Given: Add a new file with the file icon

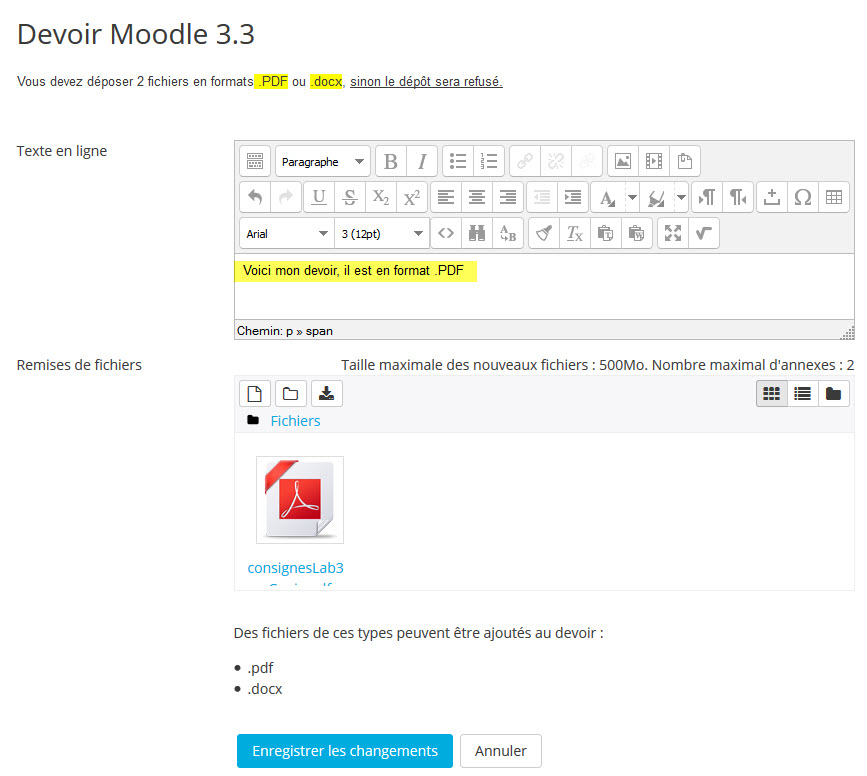Looking at the screenshot, I should tap(255, 394).
